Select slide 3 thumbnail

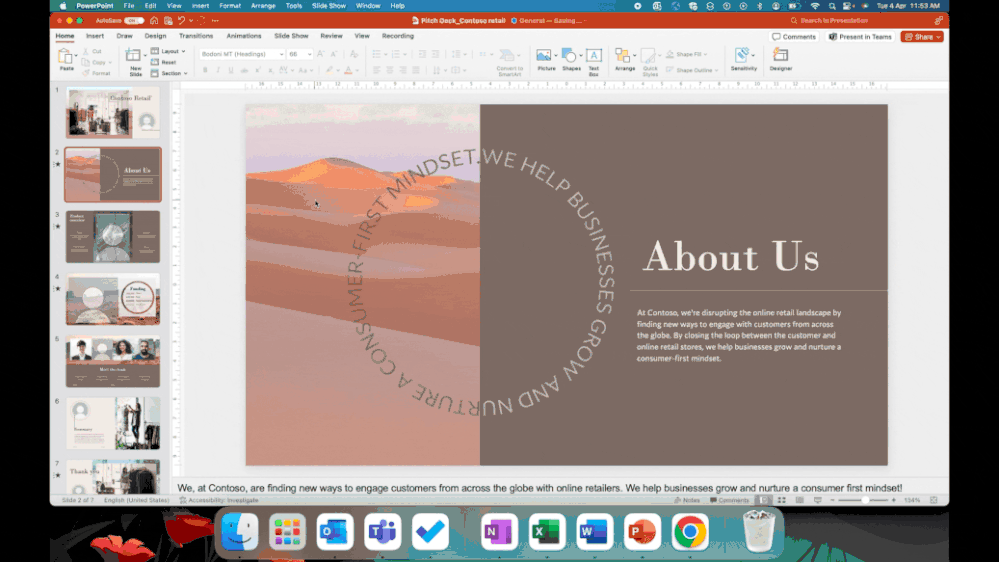pyautogui.click(x=113, y=236)
